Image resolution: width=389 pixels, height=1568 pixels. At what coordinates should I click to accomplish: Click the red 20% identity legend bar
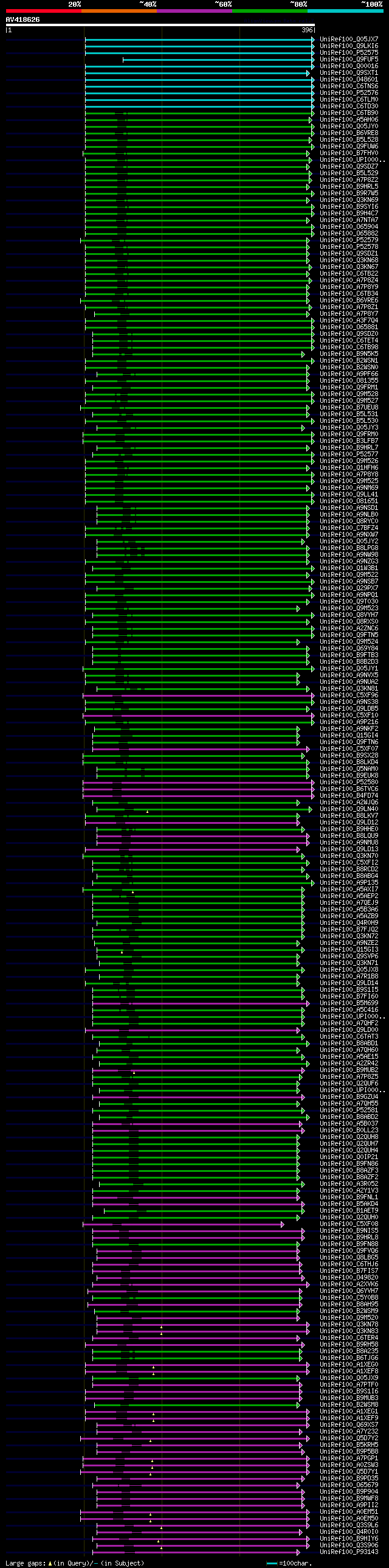[44, 11]
